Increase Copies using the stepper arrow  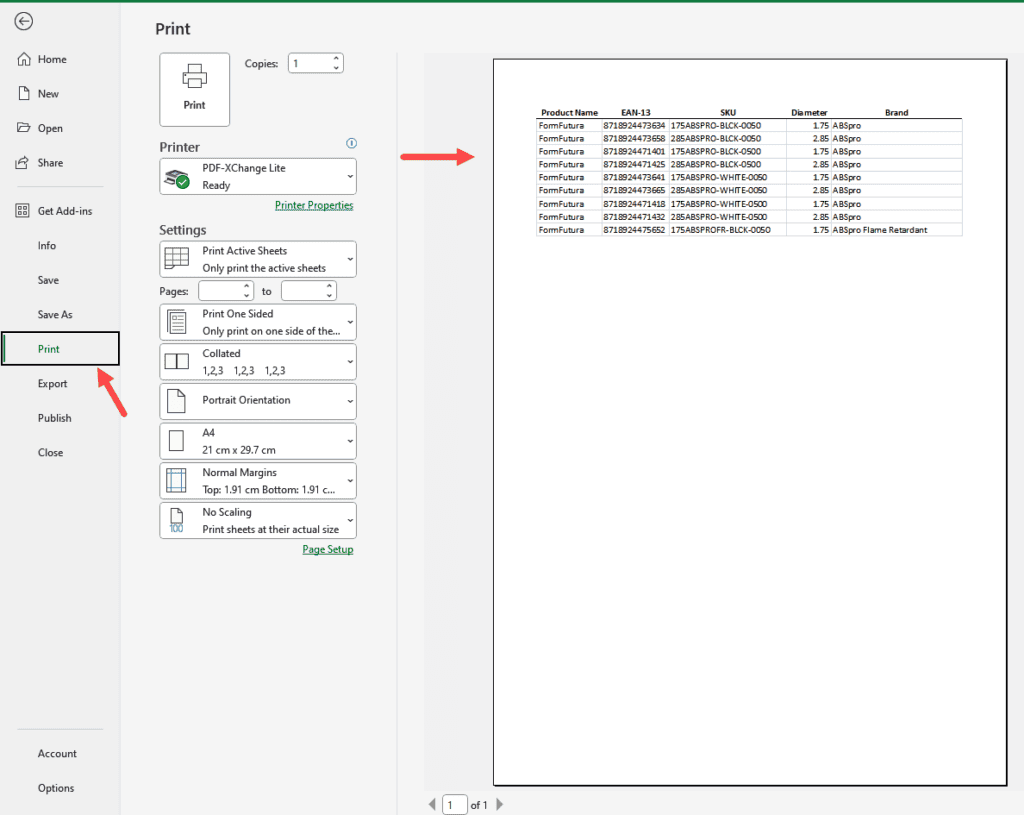pyautogui.click(x=338, y=58)
